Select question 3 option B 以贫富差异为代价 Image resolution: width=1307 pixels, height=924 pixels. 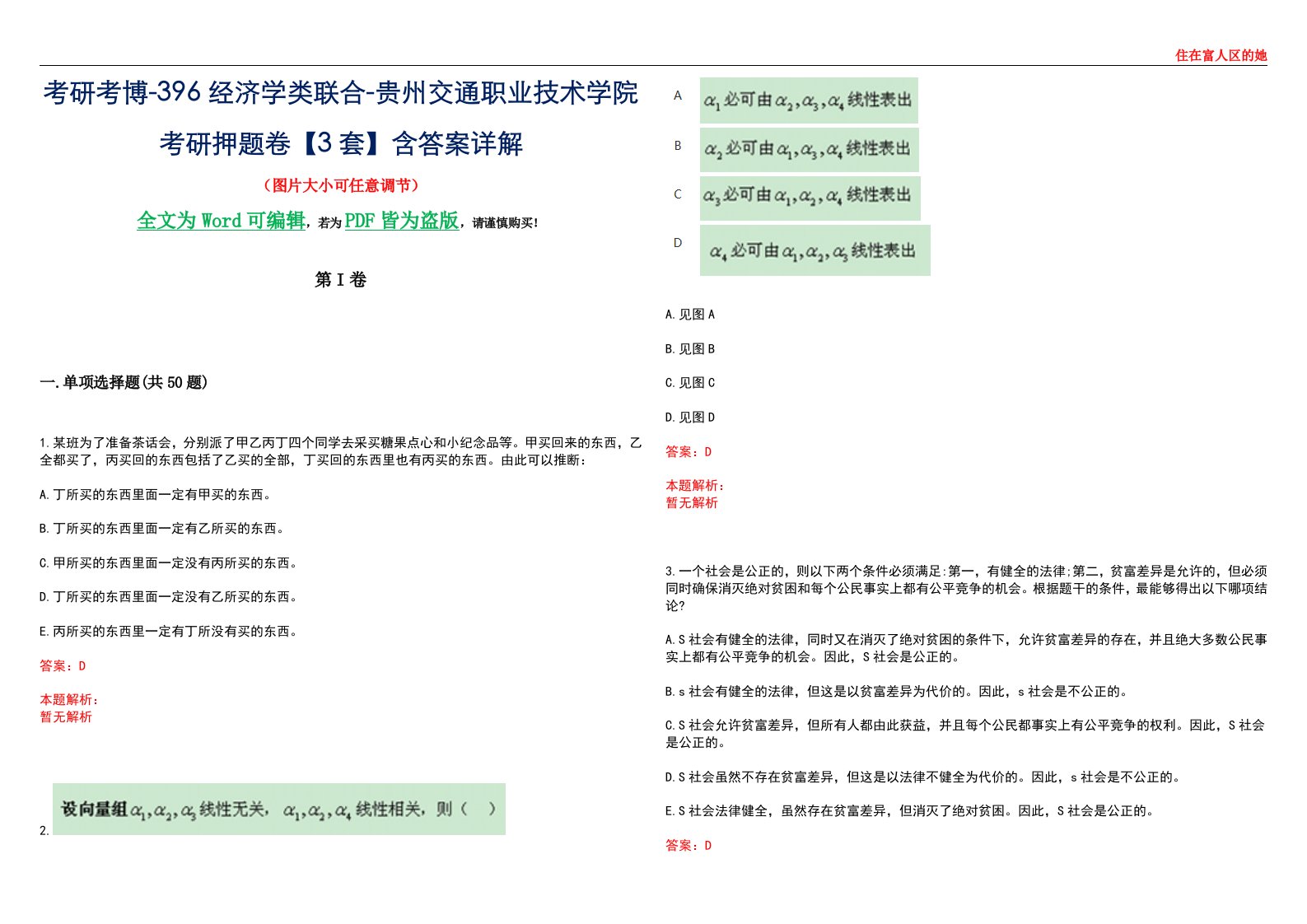click(x=898, y=692)
